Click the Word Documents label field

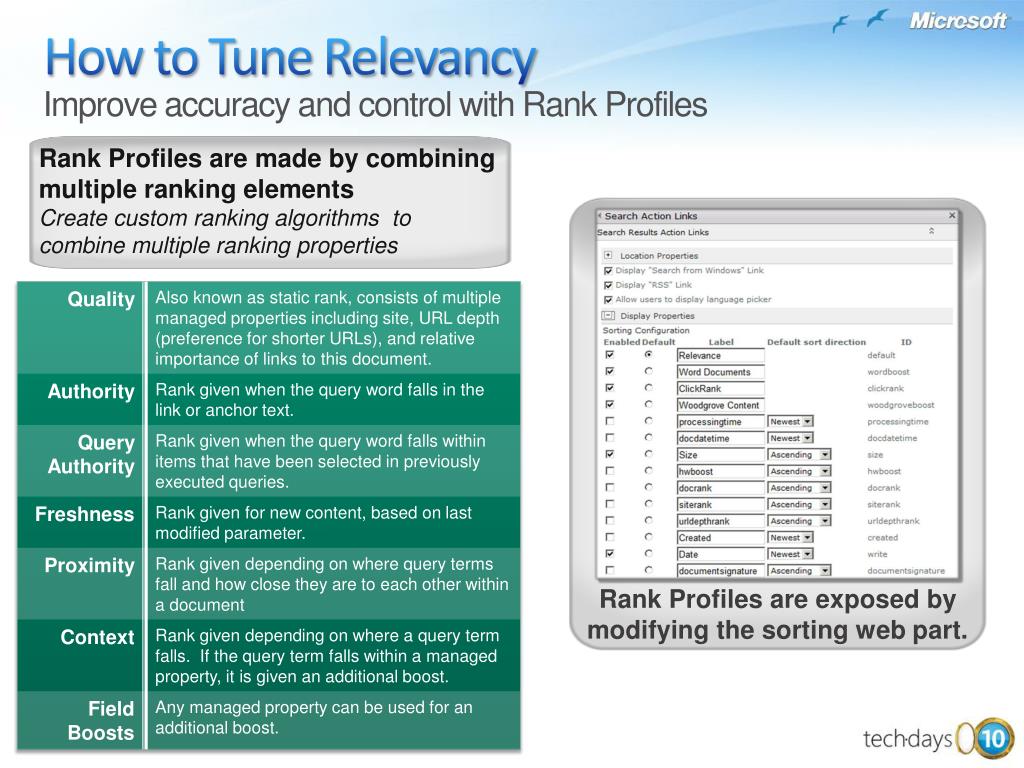point(720,372)
